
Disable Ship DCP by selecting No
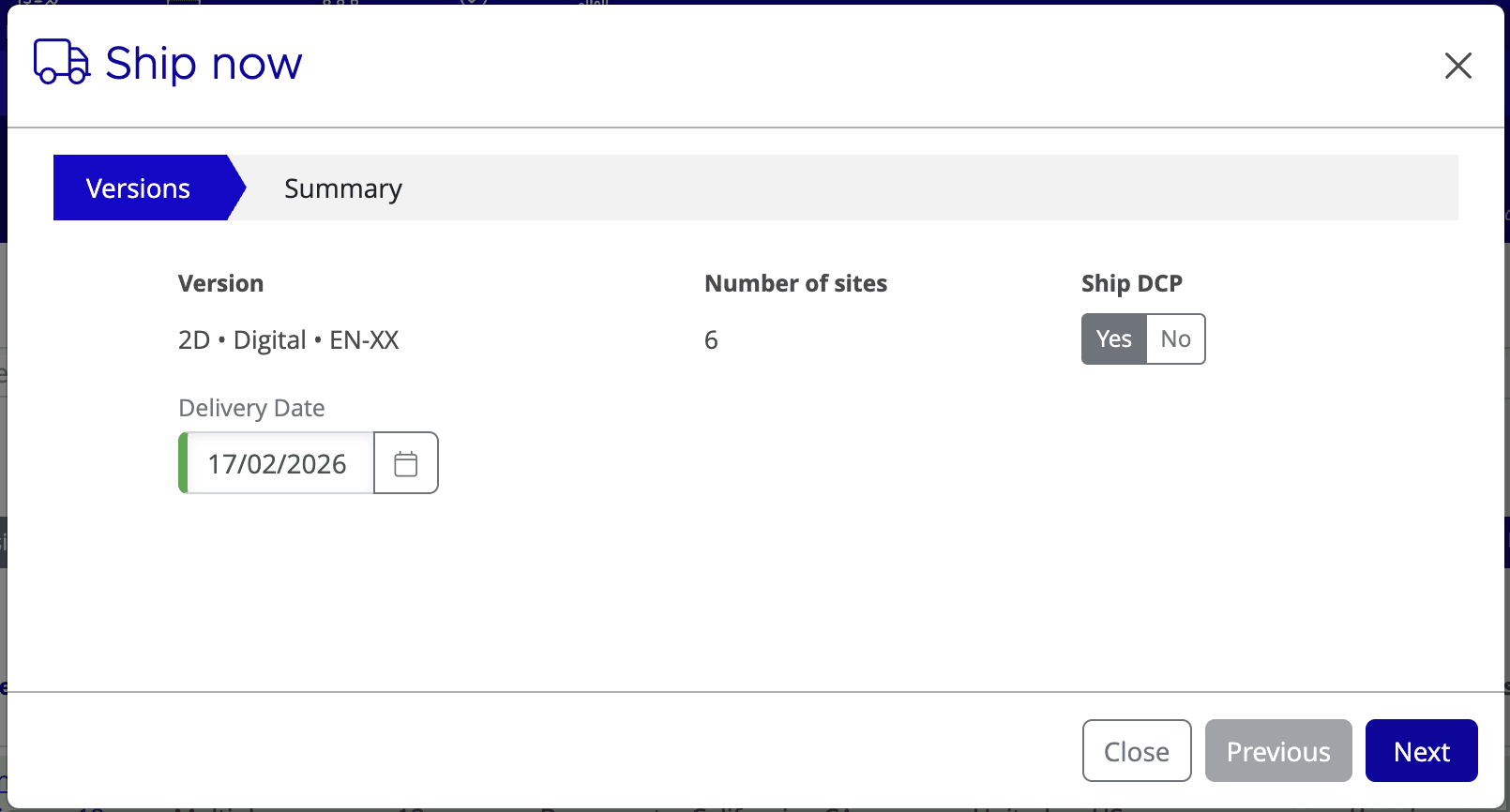click(x=1175, y=338)
